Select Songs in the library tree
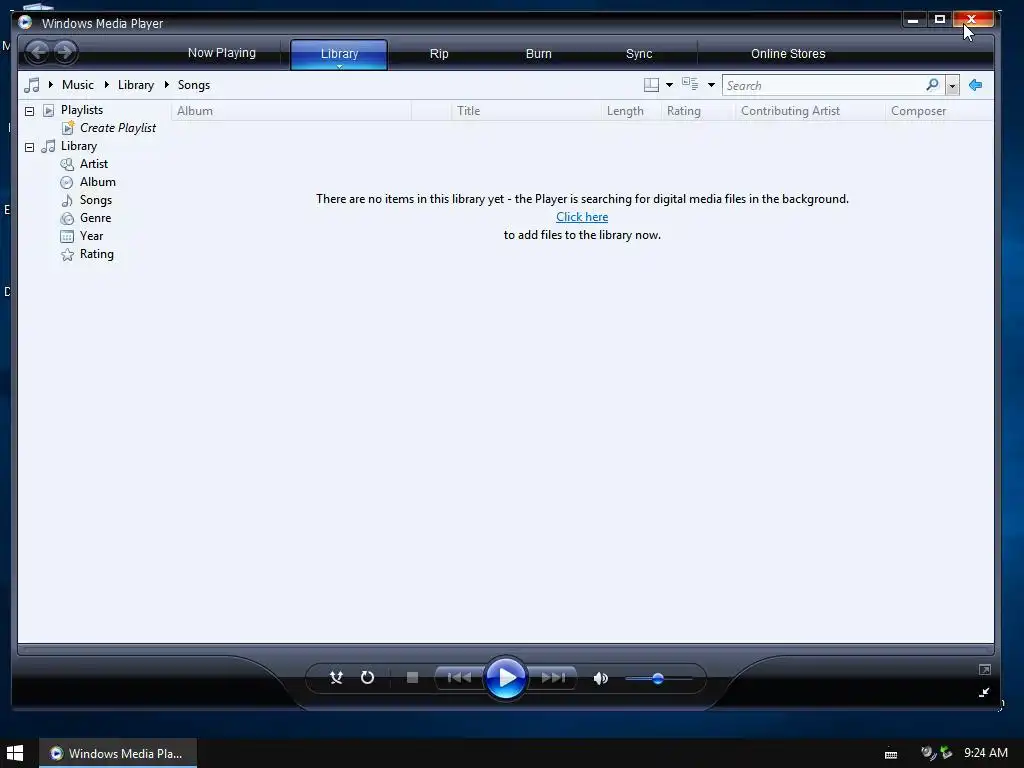This screenshot has height=768, width=1024. [x=95, y=200]
